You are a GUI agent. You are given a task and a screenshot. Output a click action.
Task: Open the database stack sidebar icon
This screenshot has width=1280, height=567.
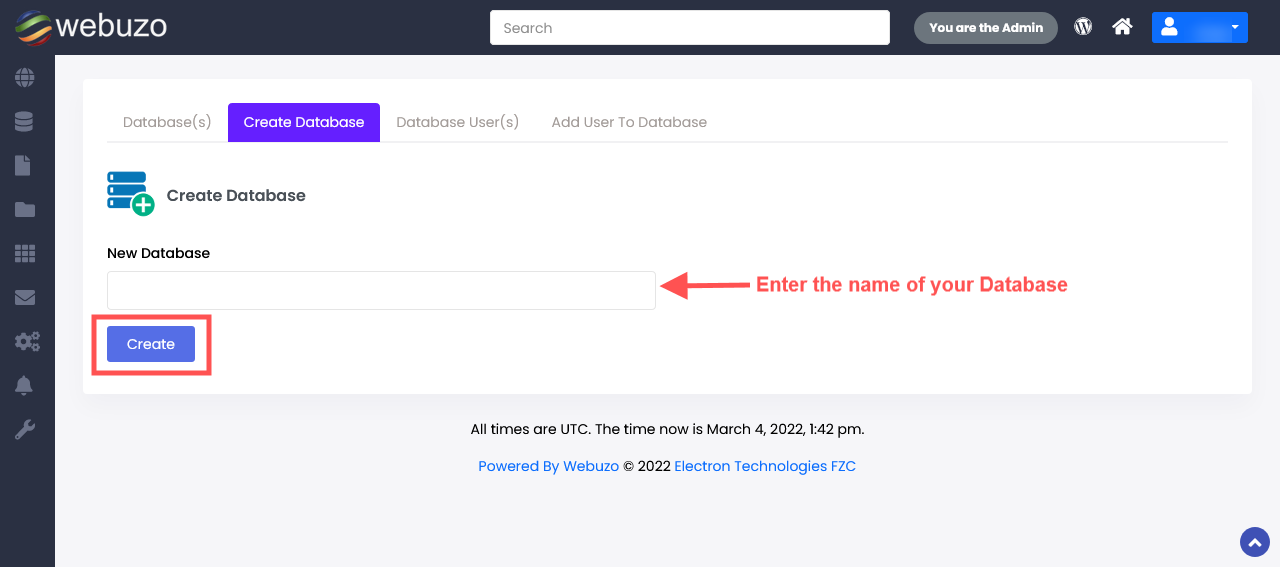click(25, 122)
